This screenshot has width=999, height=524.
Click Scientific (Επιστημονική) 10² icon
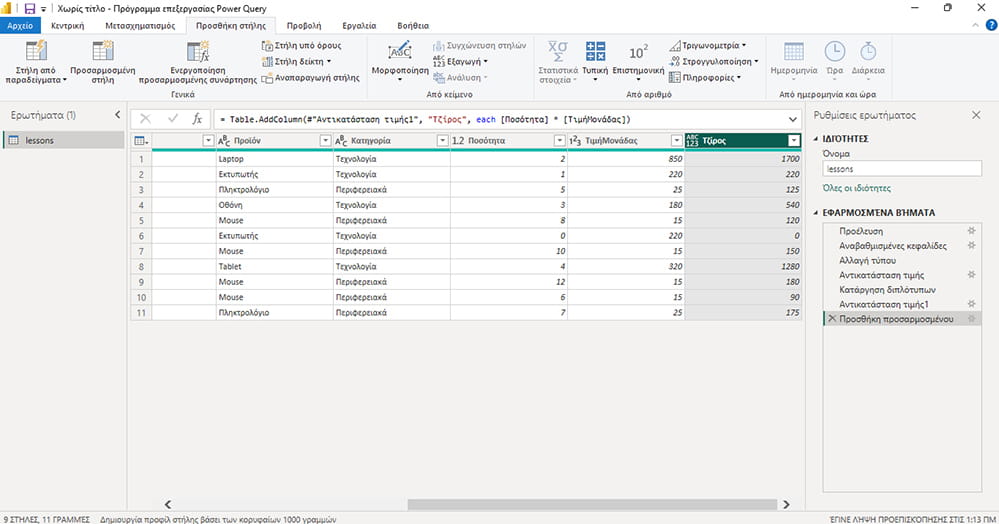coord(638,52)
